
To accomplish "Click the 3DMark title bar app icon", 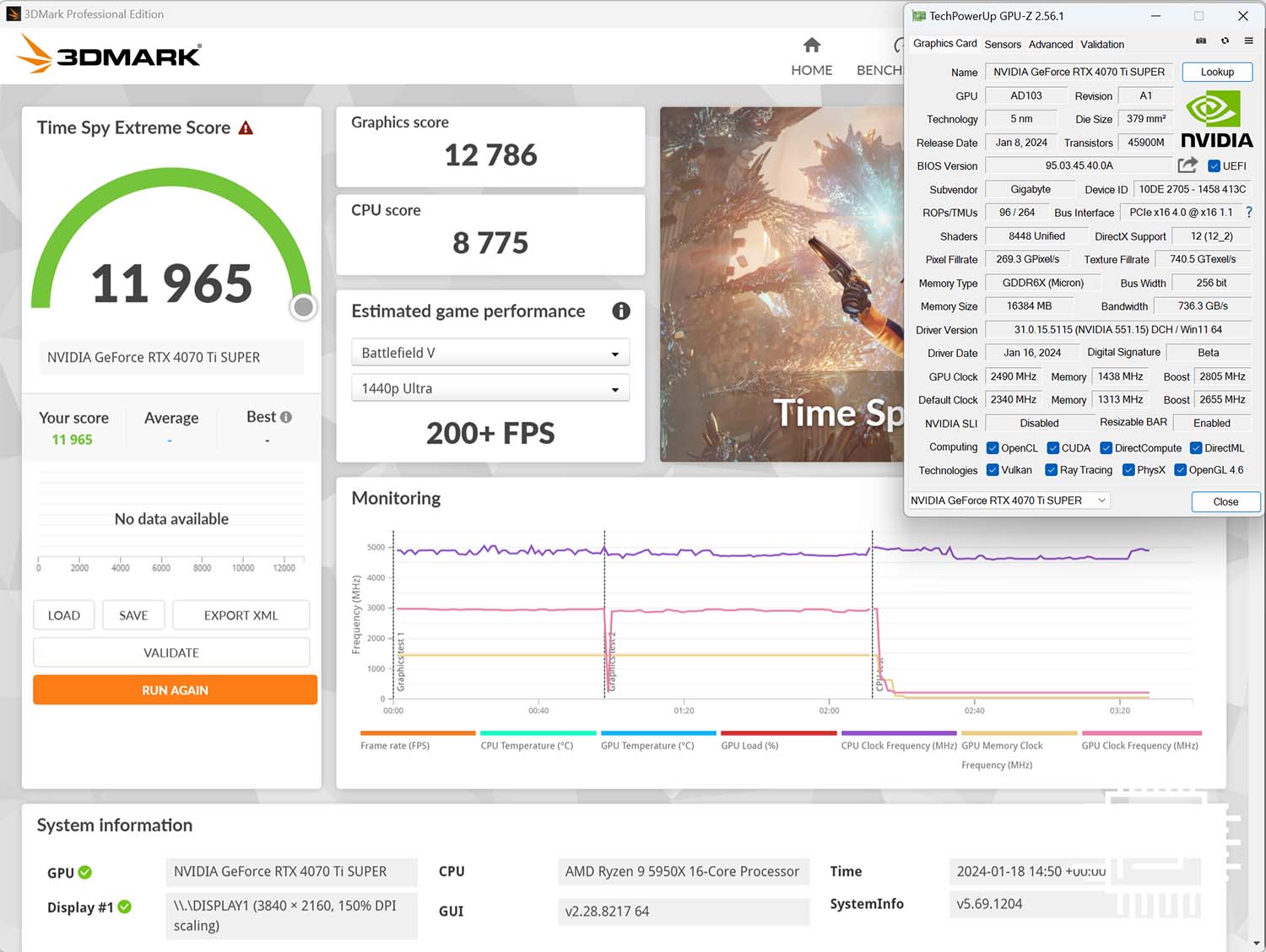I will [x=13, y=14].
